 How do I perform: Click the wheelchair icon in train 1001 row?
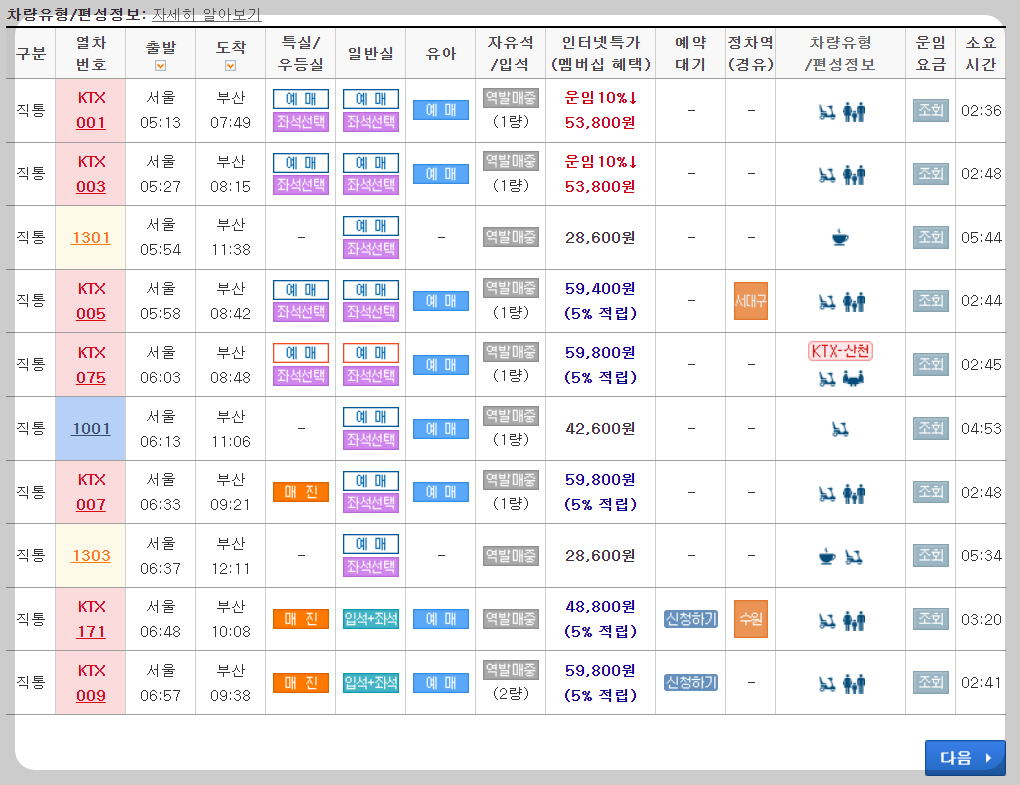[x=839, y=429]
